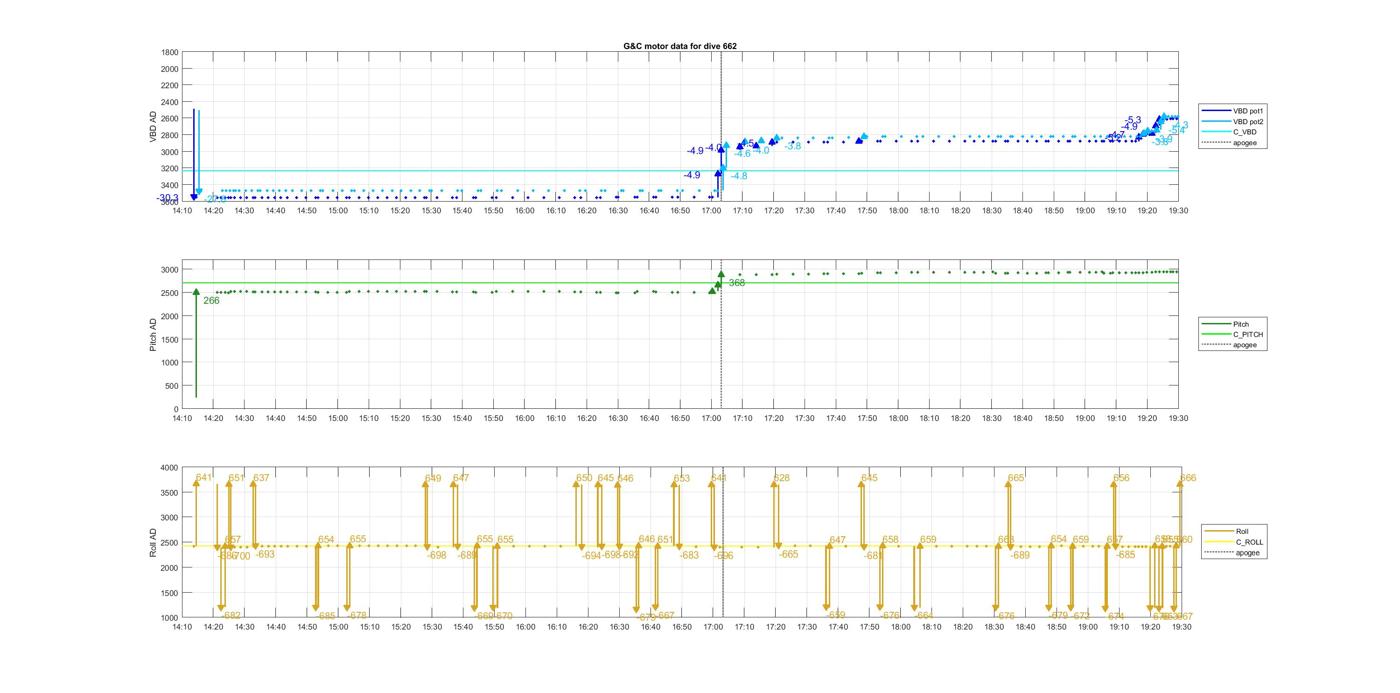Click the '1000' tick on the Roll y-axis
The height and width of the screenshot is (693, 1400).
click(x=170, y=618)
